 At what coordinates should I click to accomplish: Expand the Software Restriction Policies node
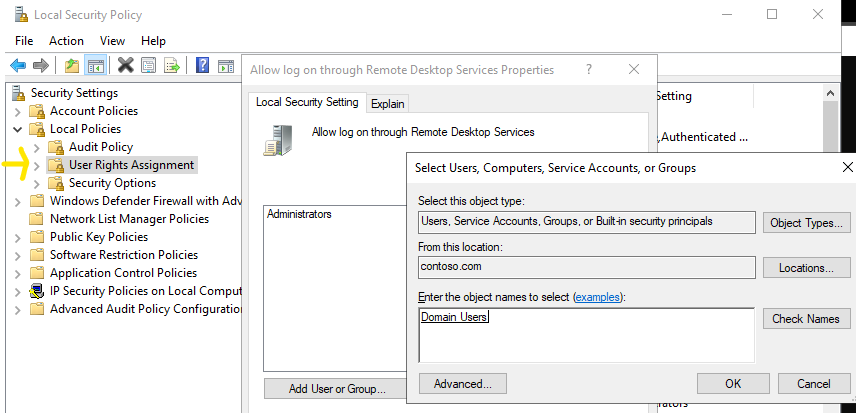[18, 255]
